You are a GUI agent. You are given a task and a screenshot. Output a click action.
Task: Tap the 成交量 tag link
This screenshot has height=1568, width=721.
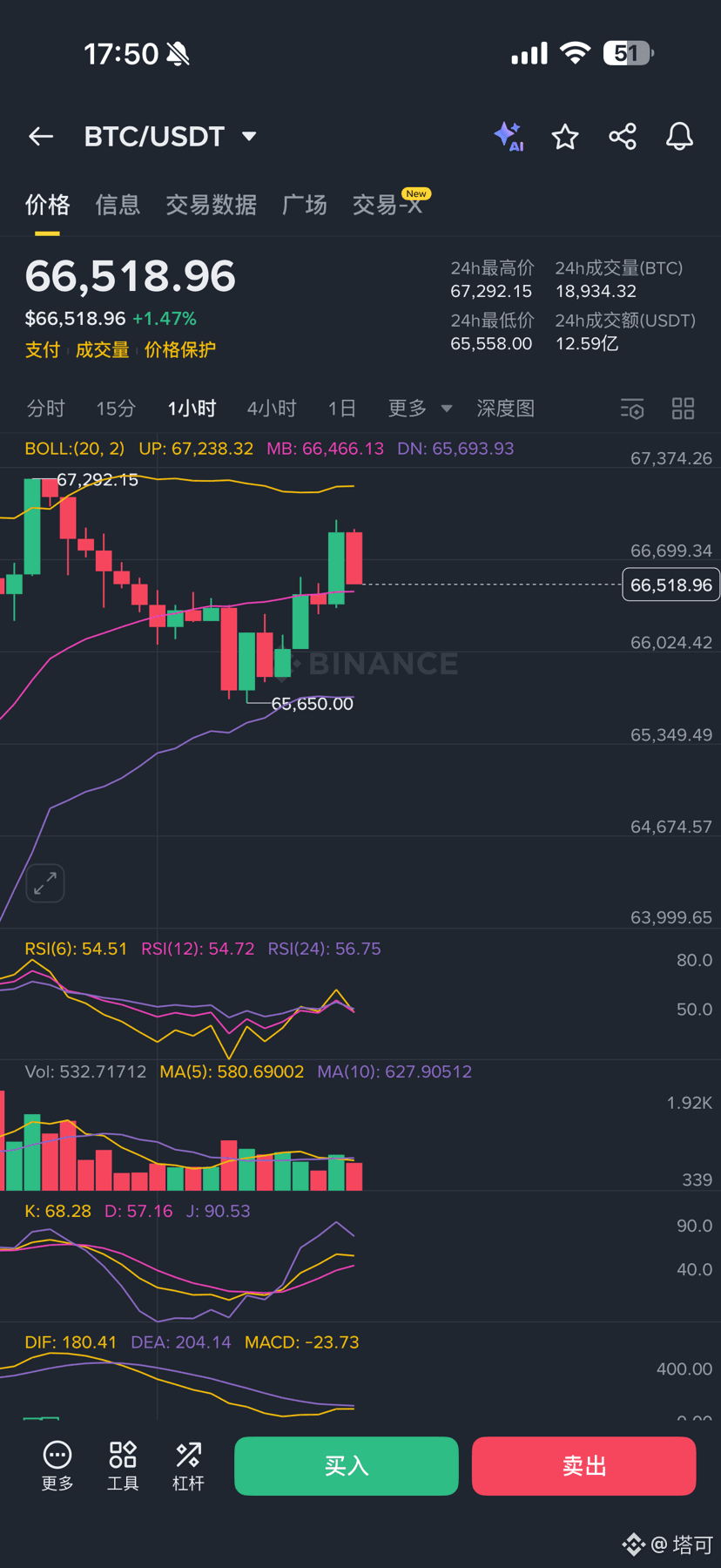(102, 350)
